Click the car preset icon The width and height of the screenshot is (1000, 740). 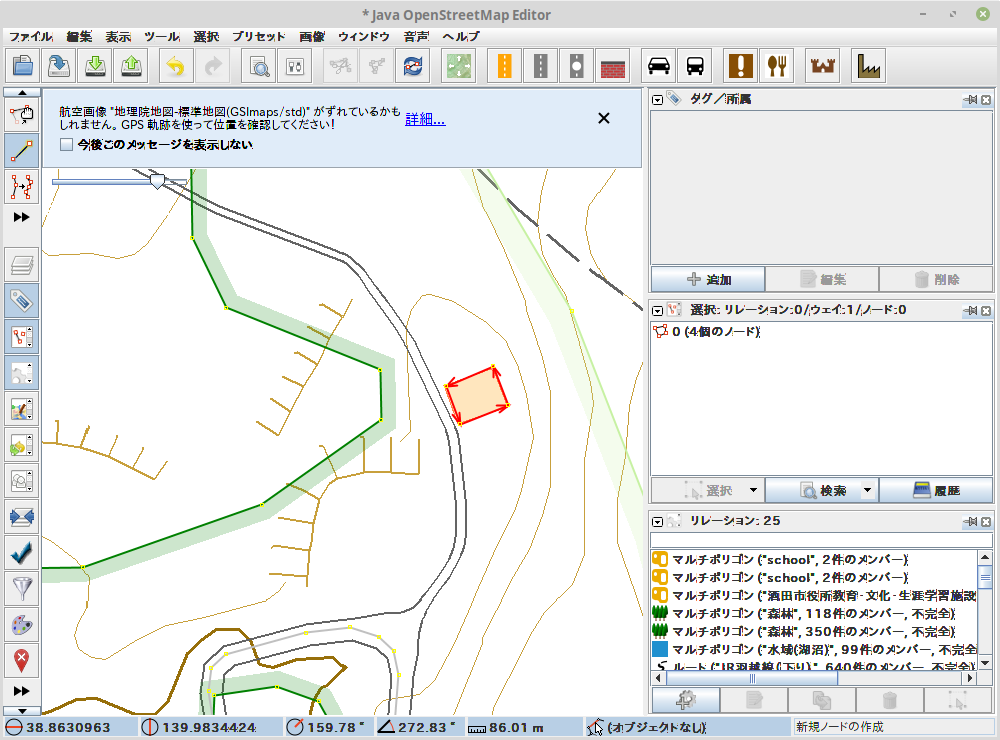pyautogui.click(x=658, y=66)
